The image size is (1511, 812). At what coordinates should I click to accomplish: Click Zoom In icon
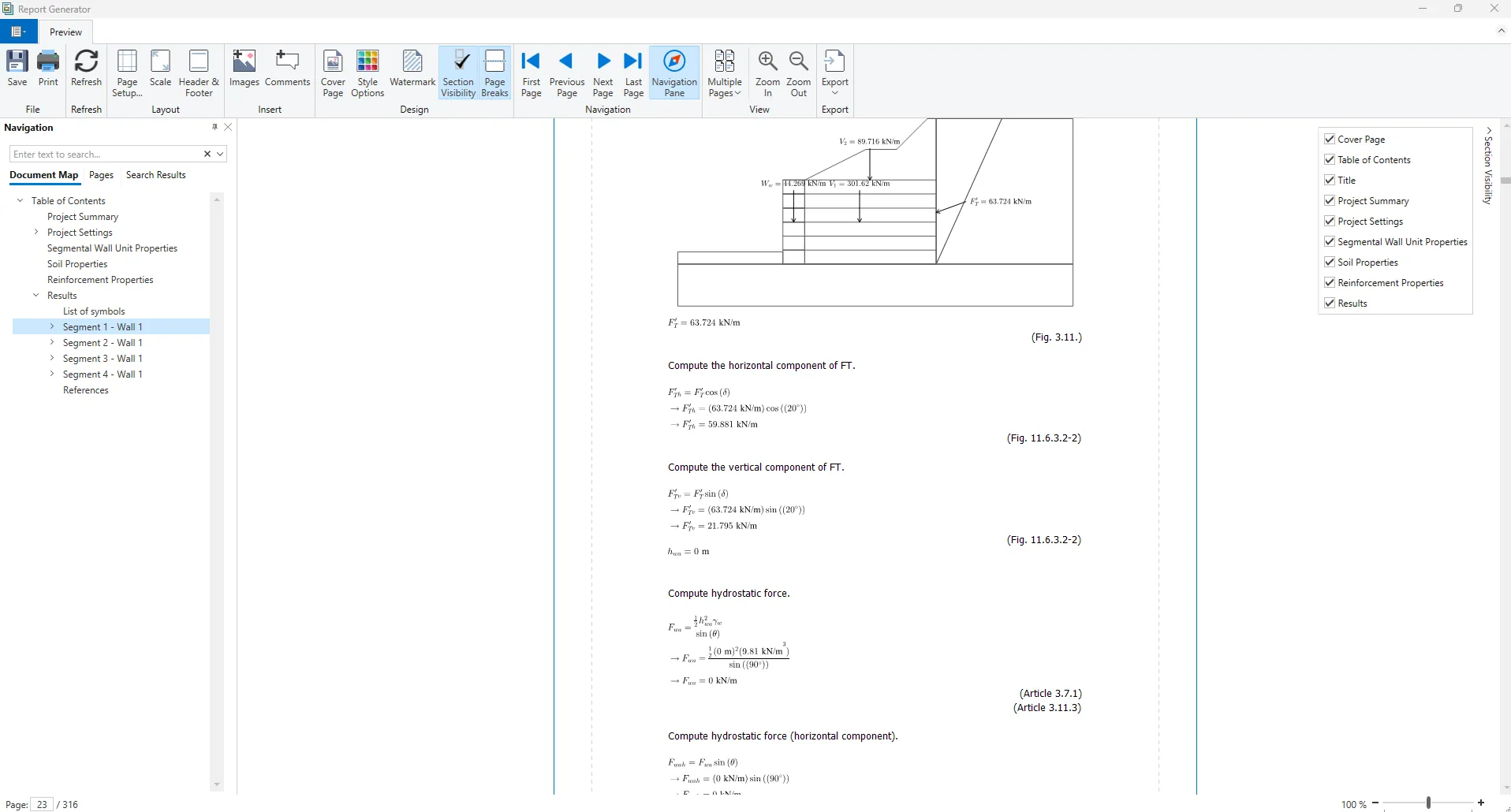tap(767, 73)
